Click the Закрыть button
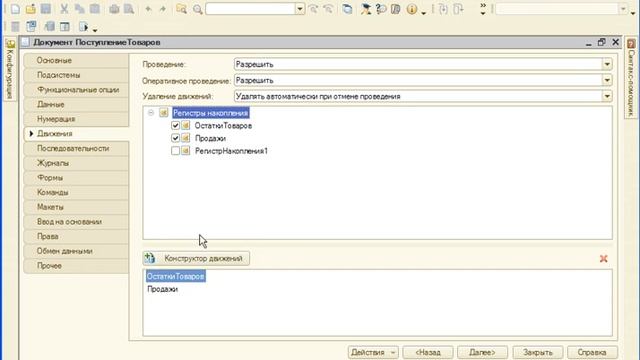 538,352
